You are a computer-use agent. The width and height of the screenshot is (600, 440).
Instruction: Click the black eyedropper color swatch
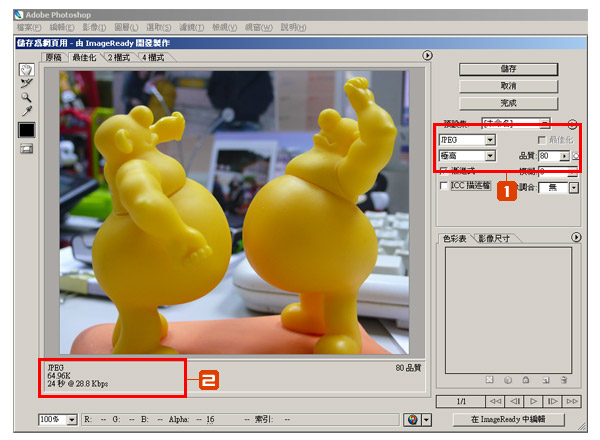click(26, 130)
